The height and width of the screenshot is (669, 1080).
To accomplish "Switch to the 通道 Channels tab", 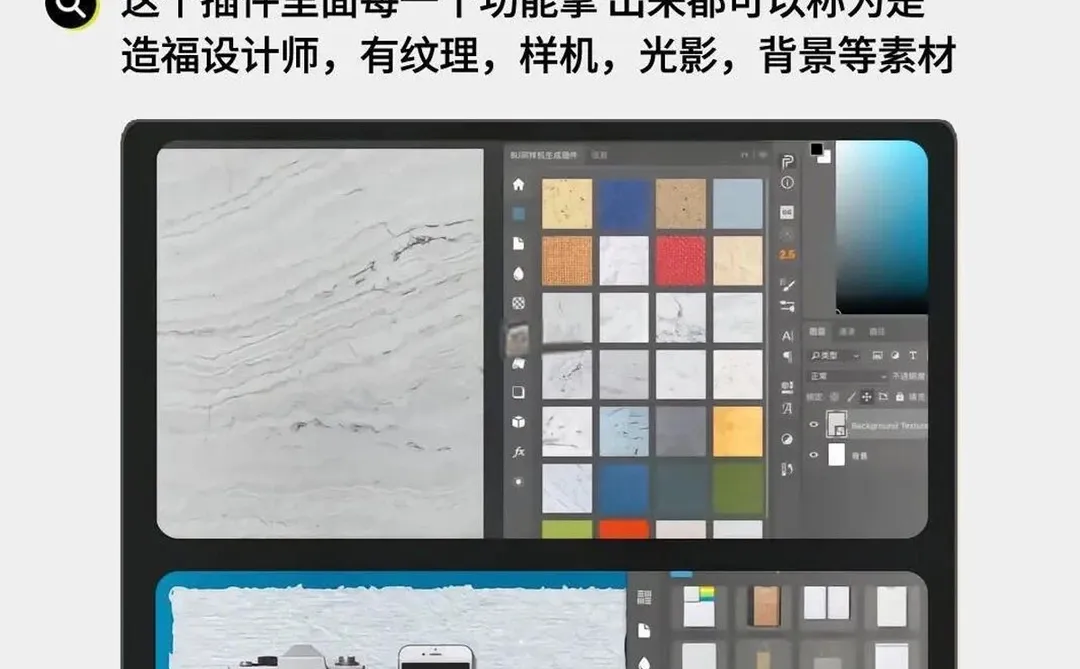I will (847, 331).
